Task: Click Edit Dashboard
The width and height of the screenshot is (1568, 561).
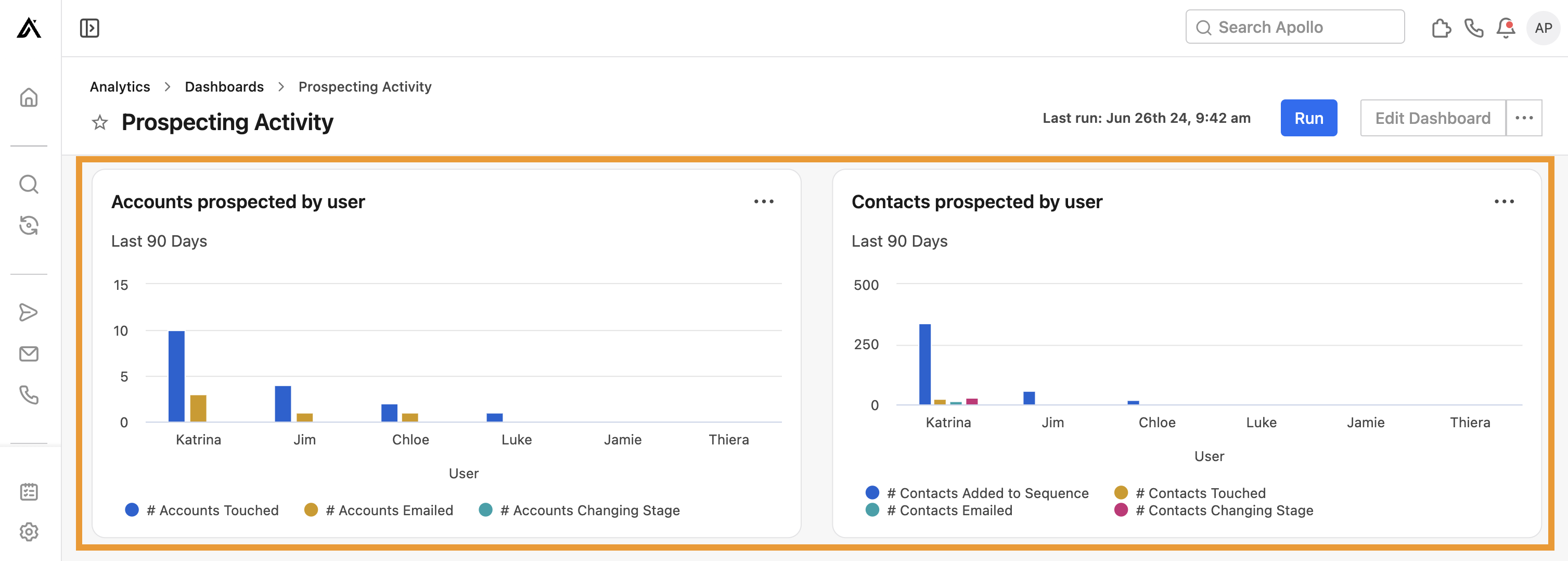Action: (x=1433, y=118)
